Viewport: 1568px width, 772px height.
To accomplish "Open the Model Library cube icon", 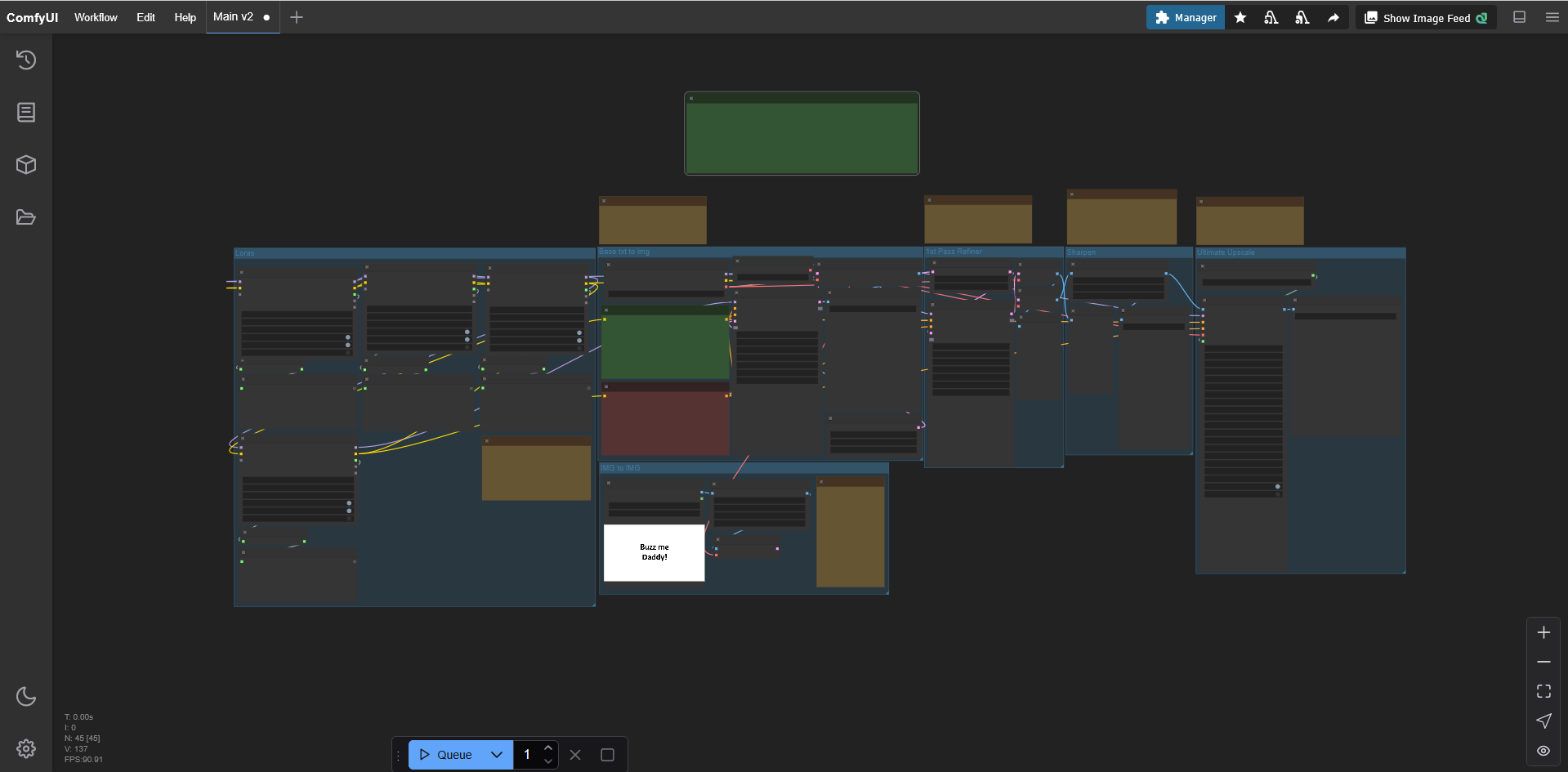I will tap(26, 164).
